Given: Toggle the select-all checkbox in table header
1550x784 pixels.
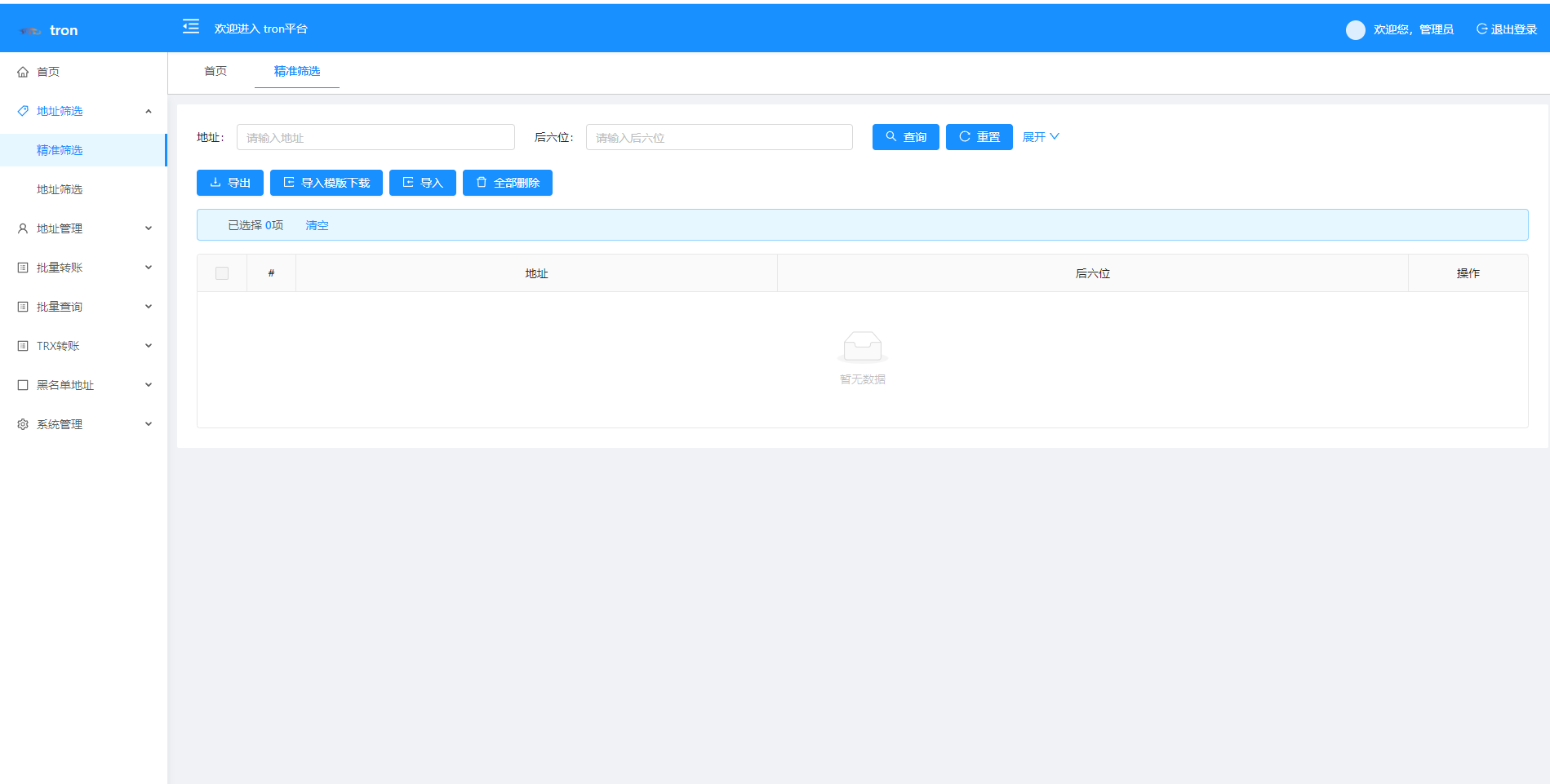Looking at the screenshot, I should [222, 273].
